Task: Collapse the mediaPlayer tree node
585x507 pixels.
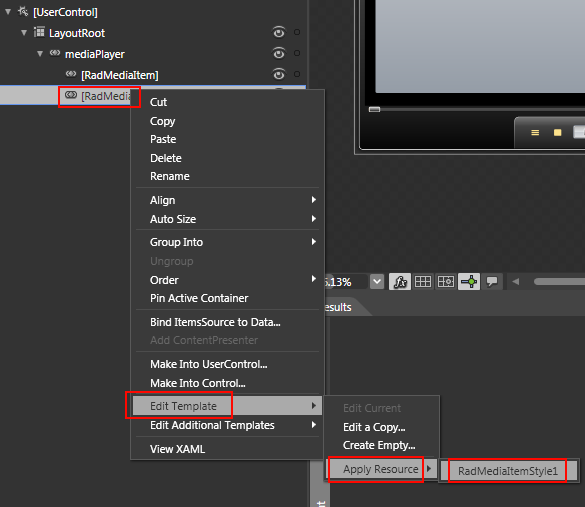Action: 40,54
